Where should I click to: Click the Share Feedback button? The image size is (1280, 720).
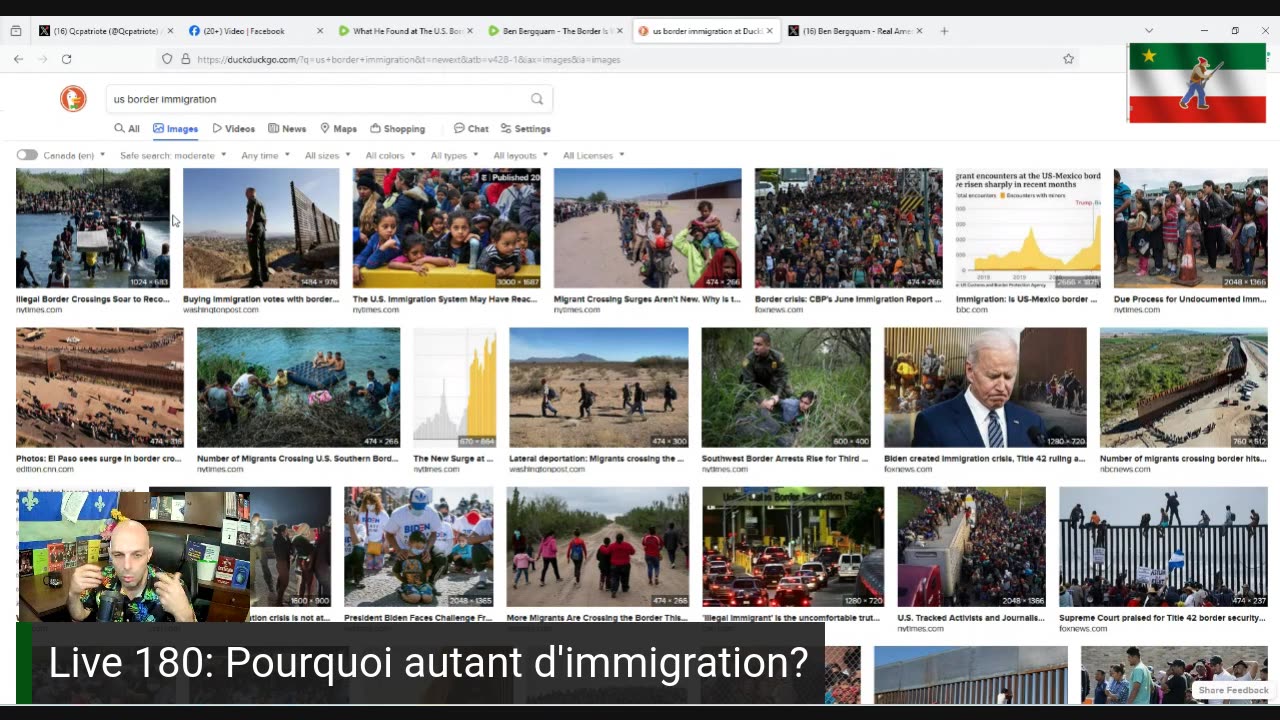click(1233, 690)
